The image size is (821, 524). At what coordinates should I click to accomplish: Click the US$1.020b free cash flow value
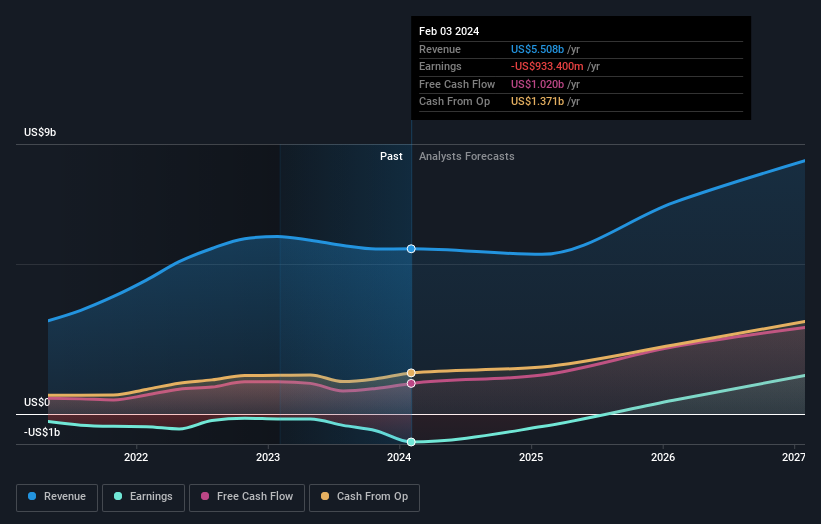click(537, 84)
